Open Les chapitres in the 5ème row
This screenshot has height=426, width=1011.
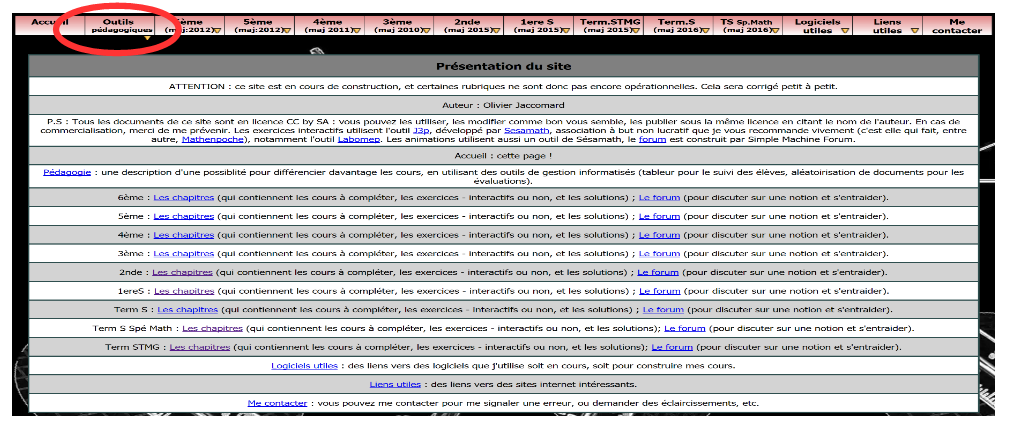184,217
